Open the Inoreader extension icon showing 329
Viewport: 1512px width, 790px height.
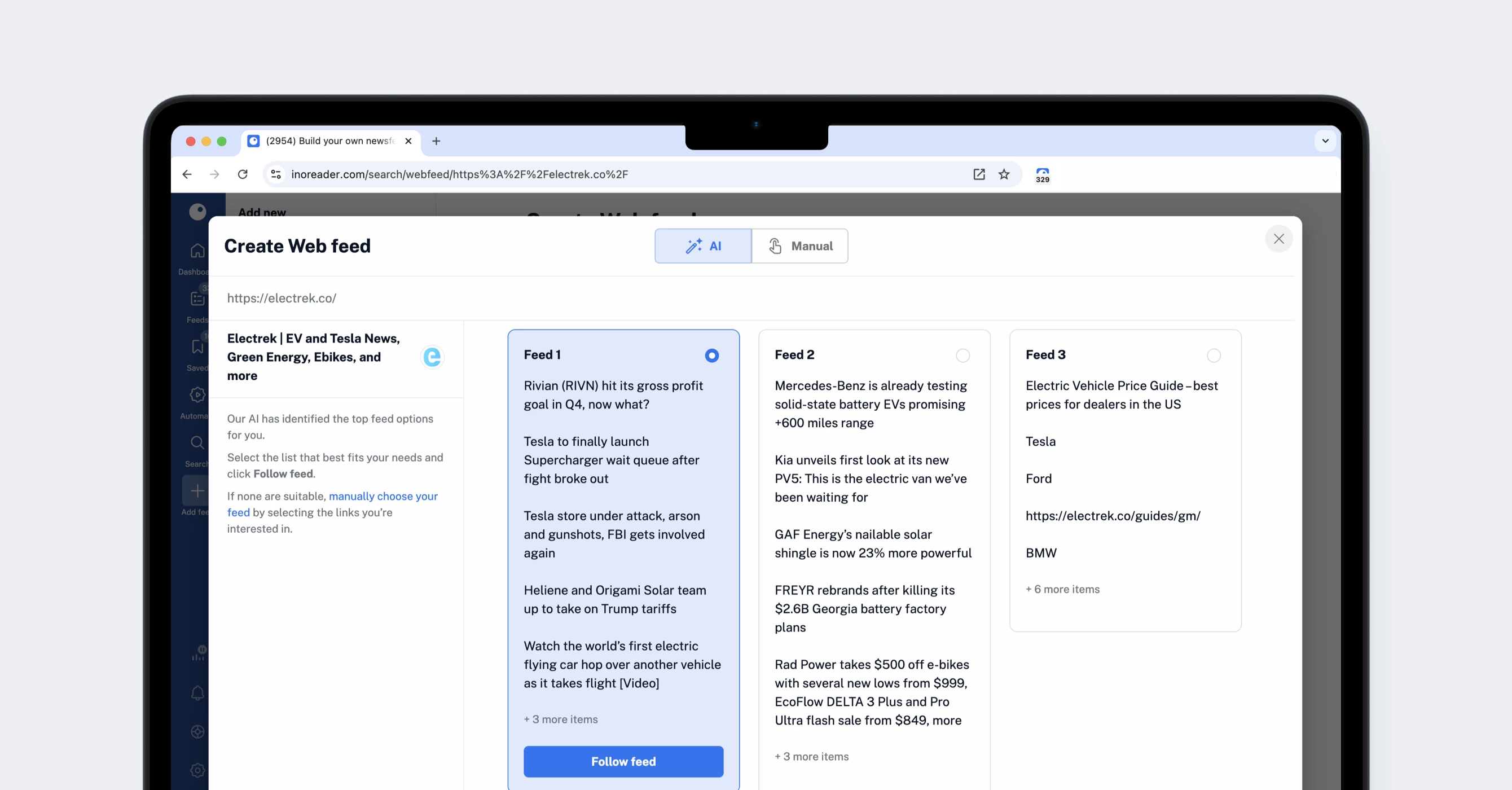1043,175
